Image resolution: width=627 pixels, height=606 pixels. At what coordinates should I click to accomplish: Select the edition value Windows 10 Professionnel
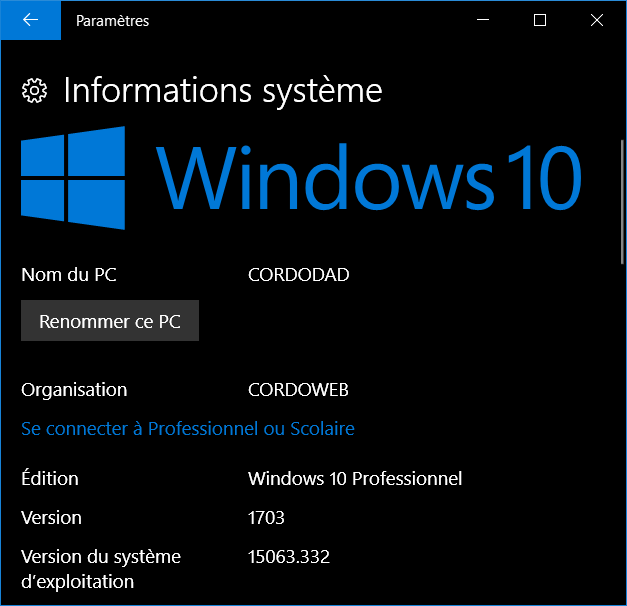tap(355, 478)
